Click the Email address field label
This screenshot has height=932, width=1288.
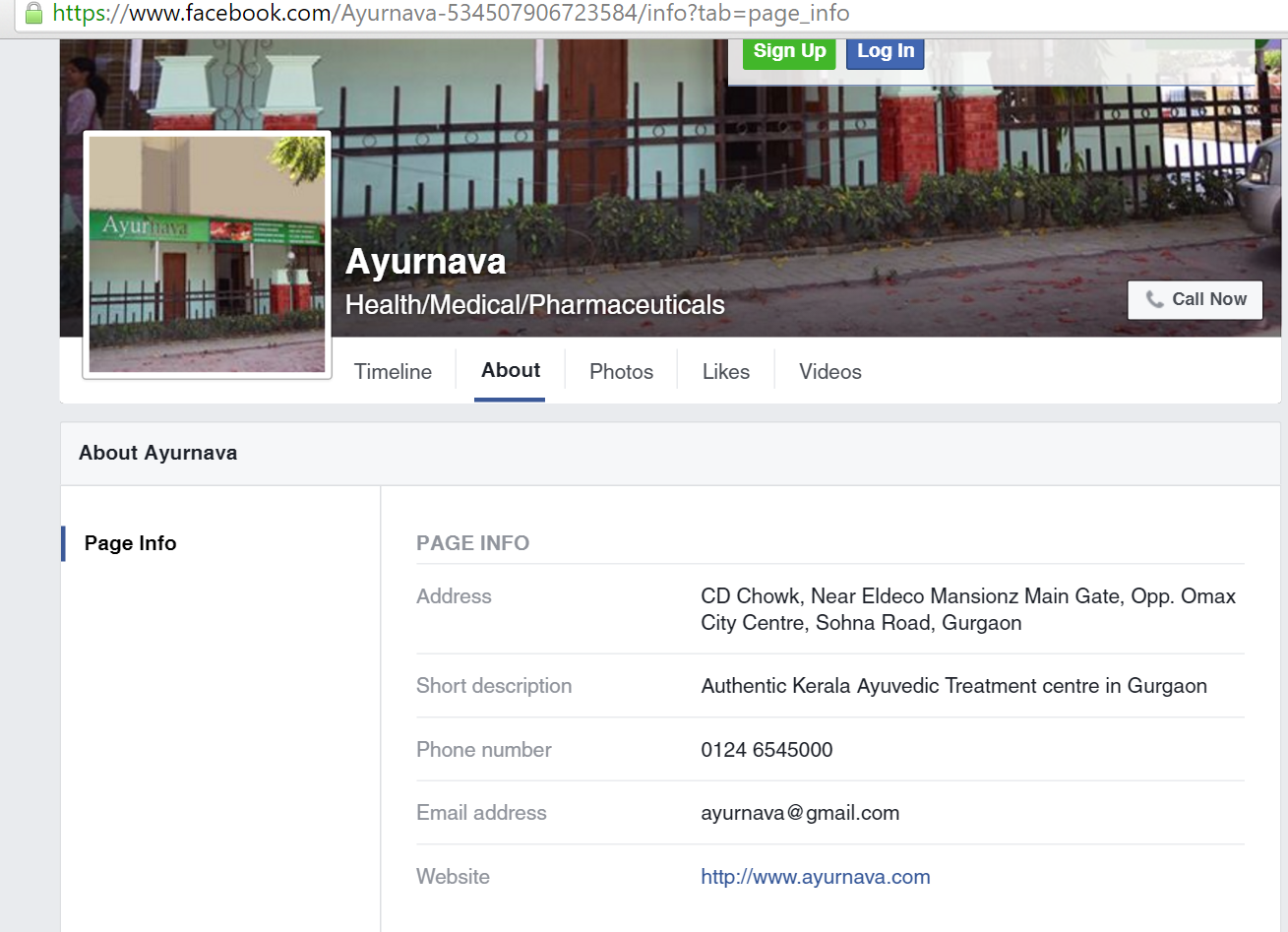coord(481,813)
